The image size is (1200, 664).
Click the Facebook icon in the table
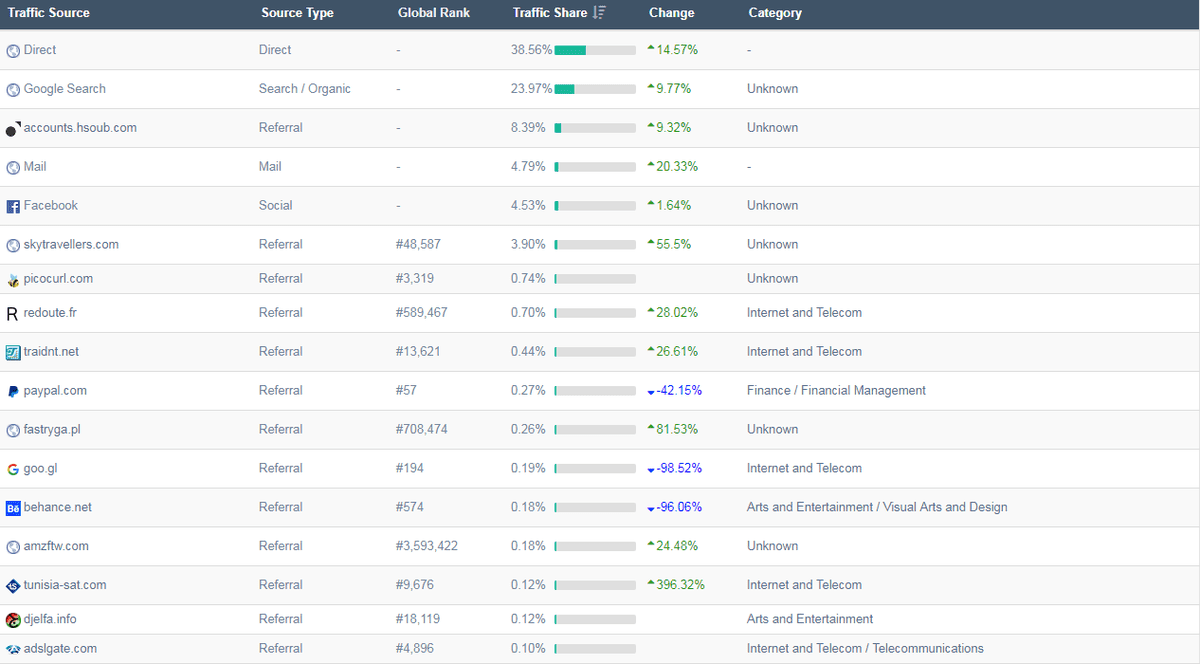pyautogui.click(x=13, y=206)
